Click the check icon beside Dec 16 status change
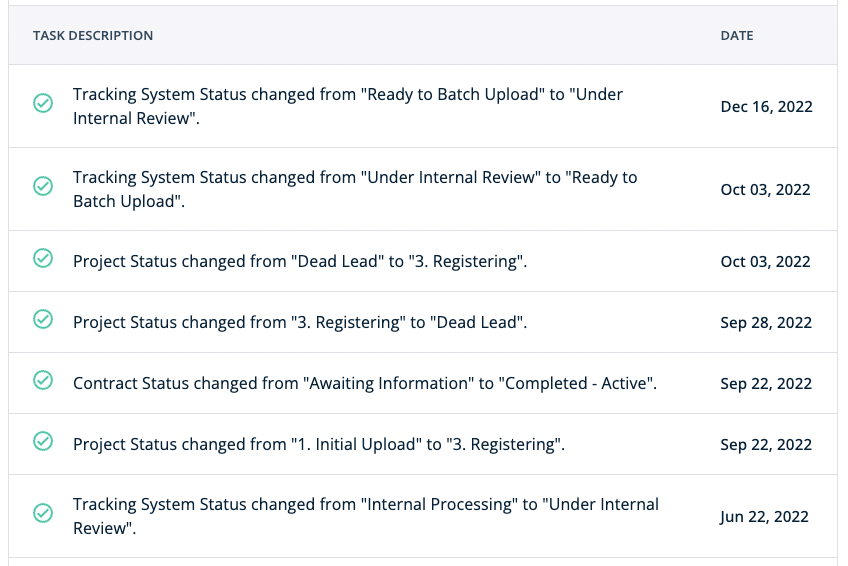 [43, 103]
